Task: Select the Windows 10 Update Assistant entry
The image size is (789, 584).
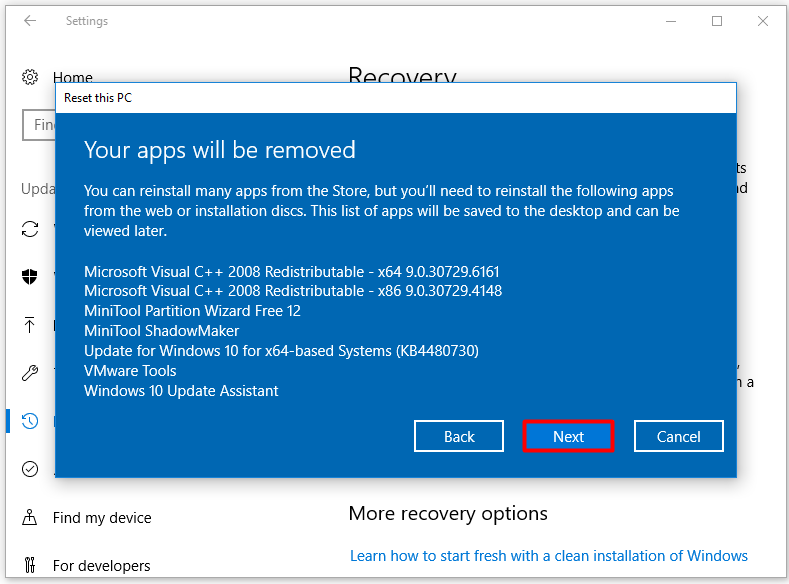Action: point(181,391)
